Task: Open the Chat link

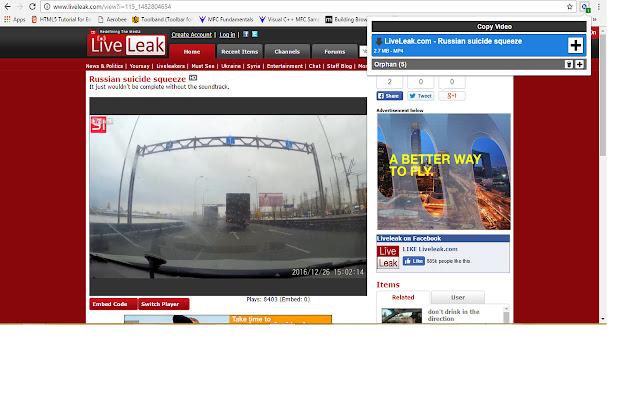Action: (x=315, y=66)
